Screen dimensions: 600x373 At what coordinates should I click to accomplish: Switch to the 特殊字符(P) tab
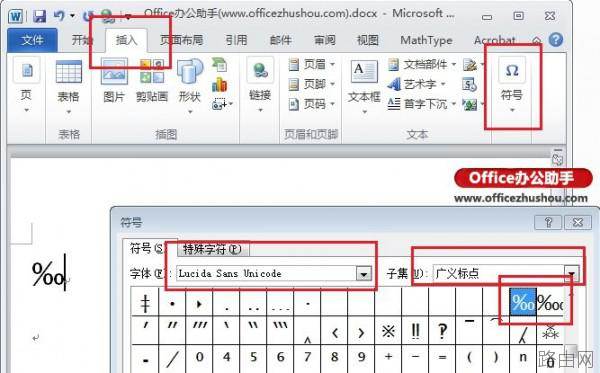(x=212, y=249)
